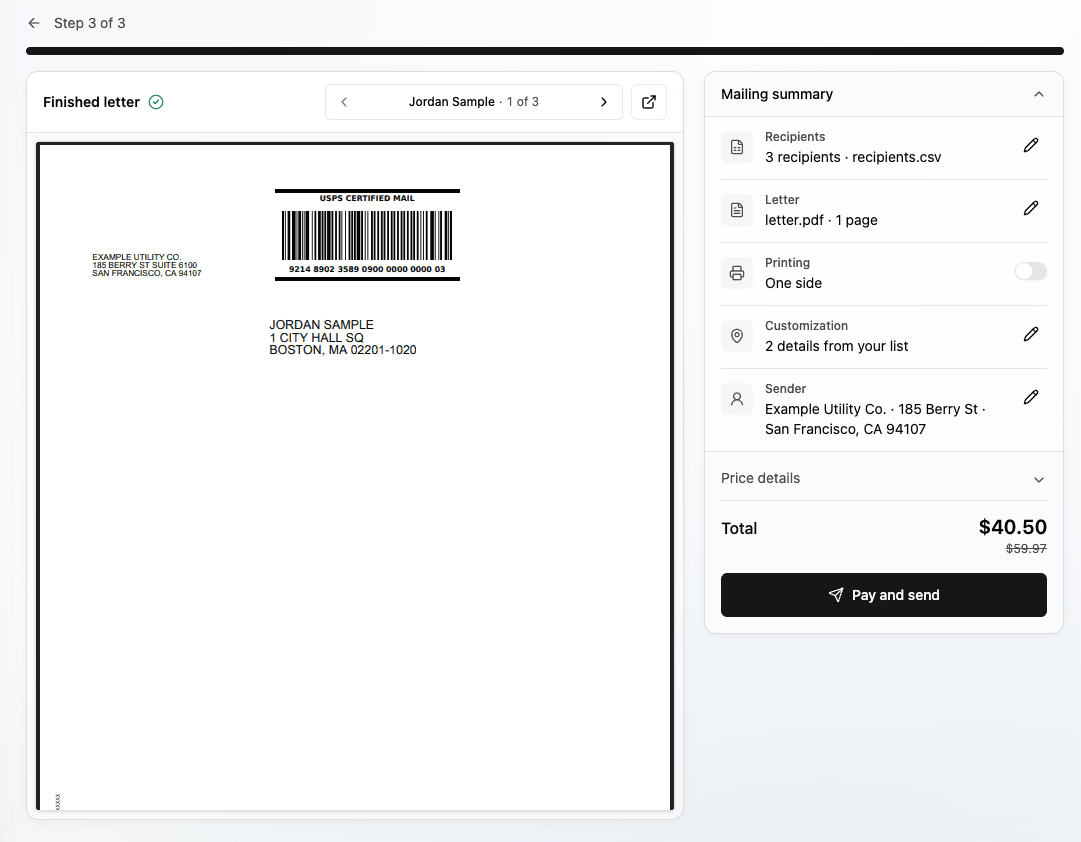Click the Customization location pin icon
Image resolution: width=1081 pixels, height=842 pixels.
[737, 336]
